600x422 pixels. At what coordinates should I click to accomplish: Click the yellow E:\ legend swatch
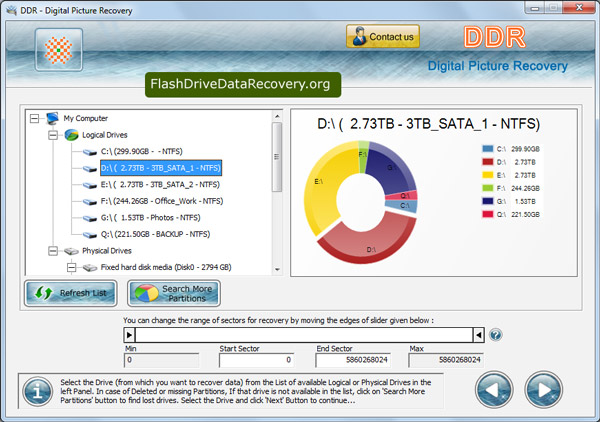click(488, 175)
